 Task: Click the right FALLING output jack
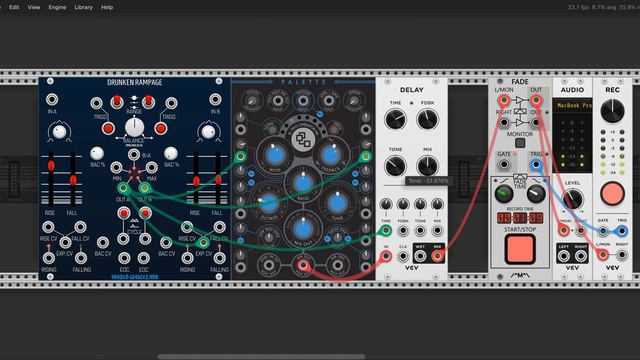tap(219, 258)
